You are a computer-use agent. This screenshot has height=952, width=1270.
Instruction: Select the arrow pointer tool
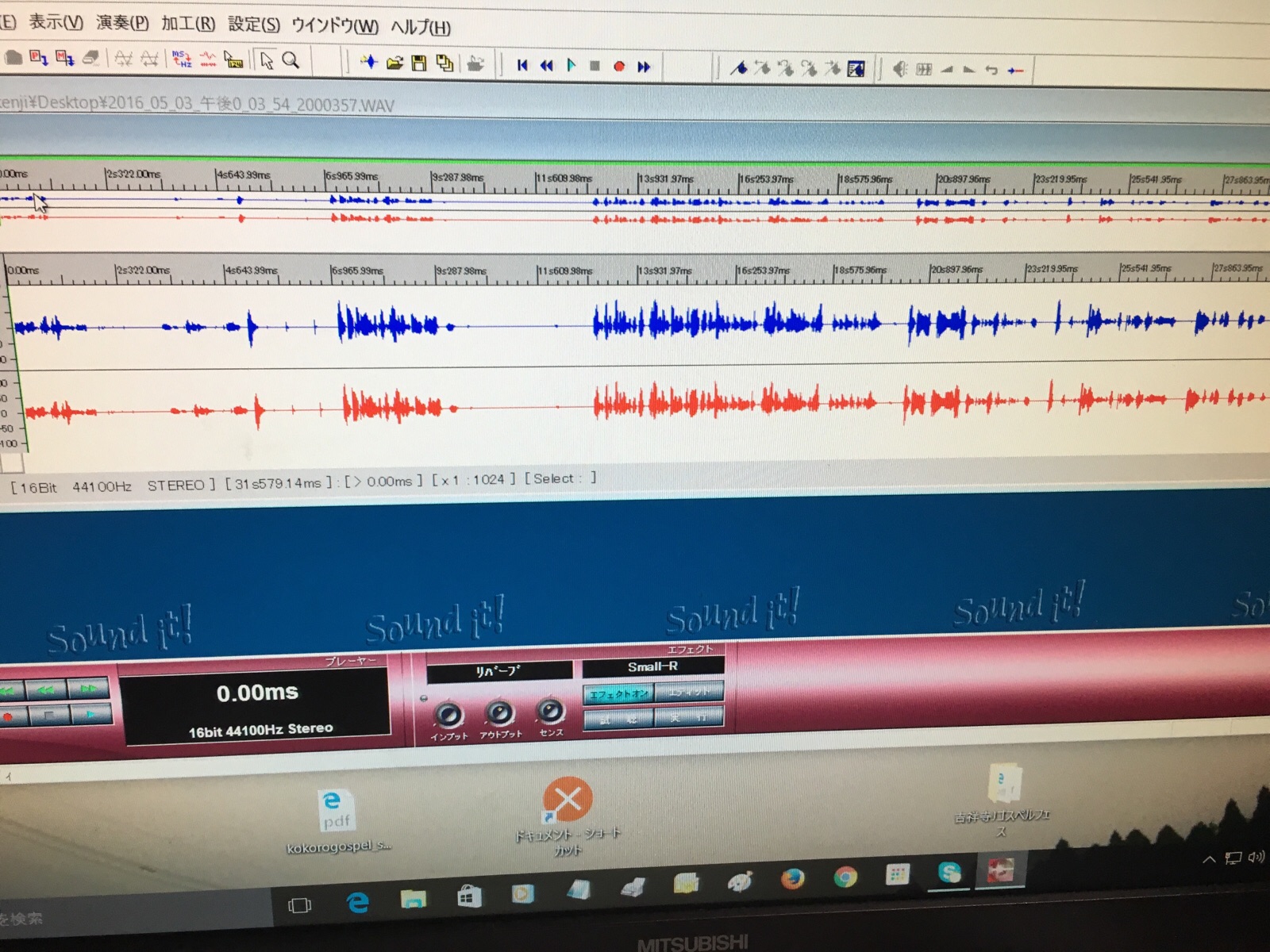[267, 60]
